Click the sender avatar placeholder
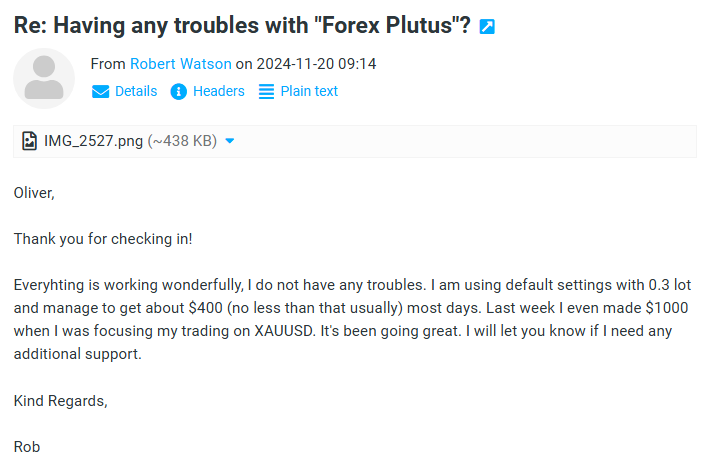Screen dimensions: 706x464 43,77
